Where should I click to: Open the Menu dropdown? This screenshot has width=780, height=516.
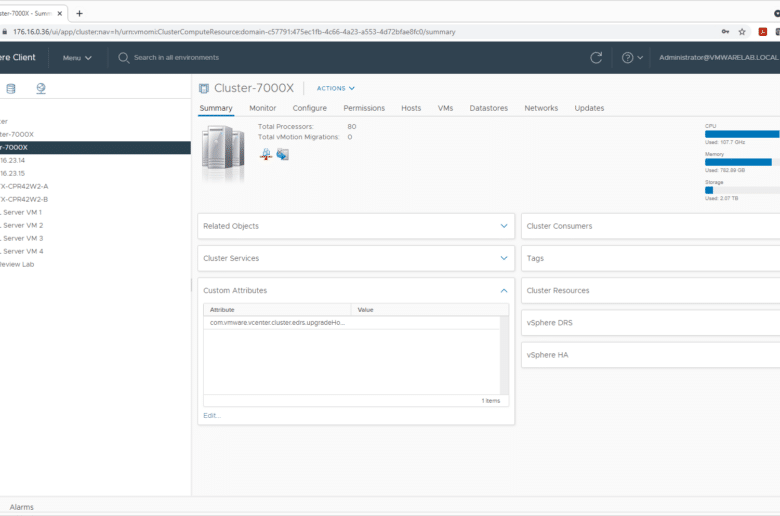coord(77,58)
